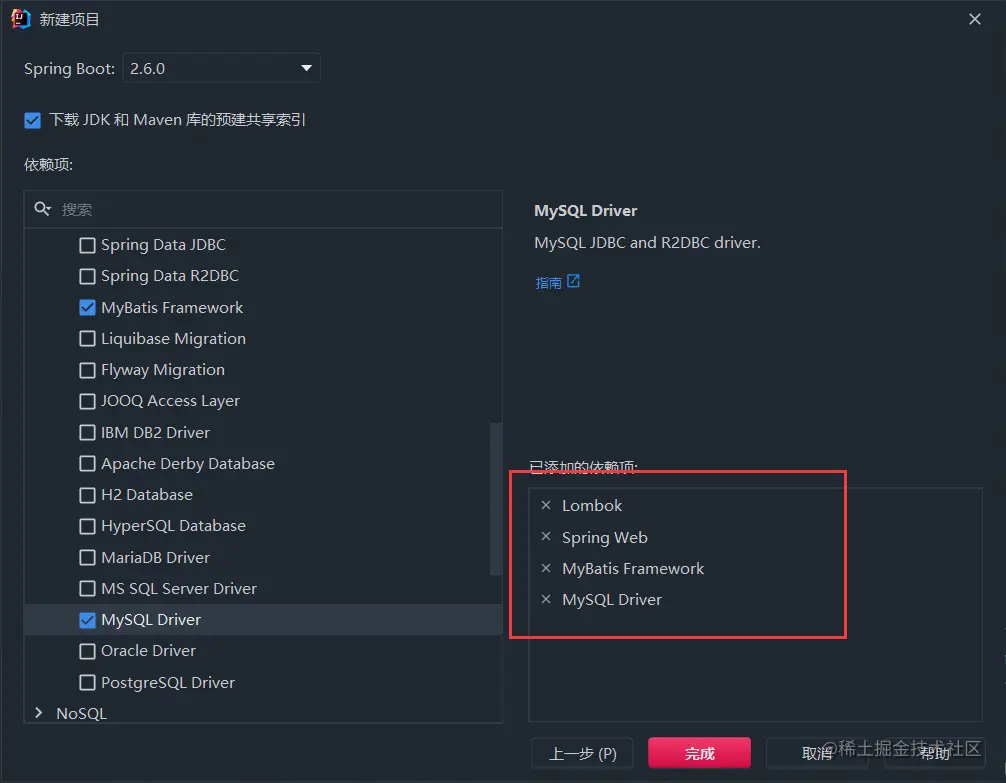Viewport: 1006px width, 783px height.
Task: Enable Liquibase Migration dependency
Action: (x=87, y=338)
